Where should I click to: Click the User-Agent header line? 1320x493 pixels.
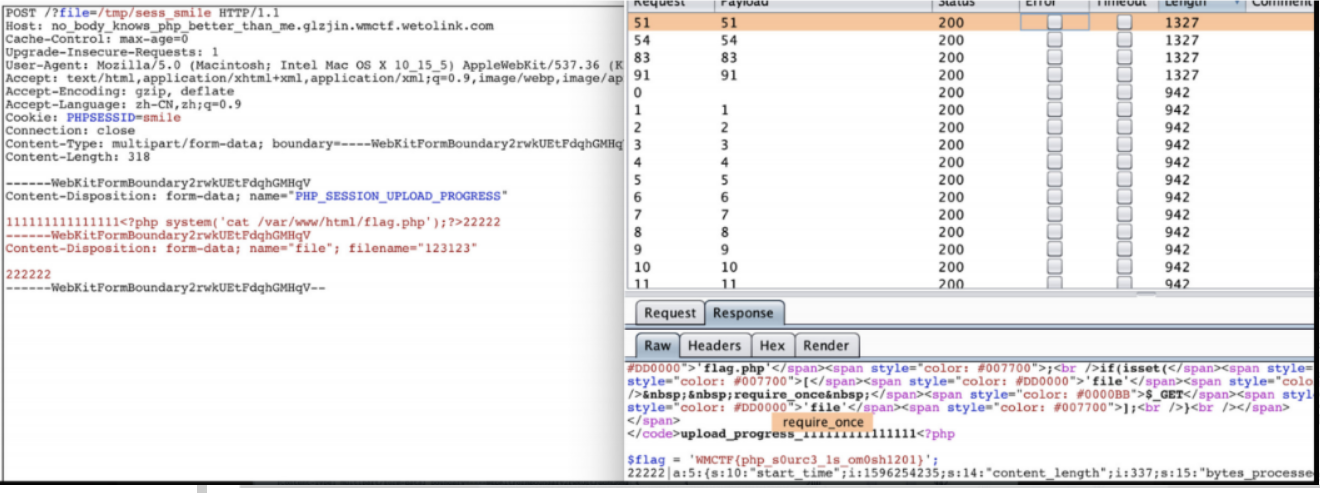click(314, 64)
